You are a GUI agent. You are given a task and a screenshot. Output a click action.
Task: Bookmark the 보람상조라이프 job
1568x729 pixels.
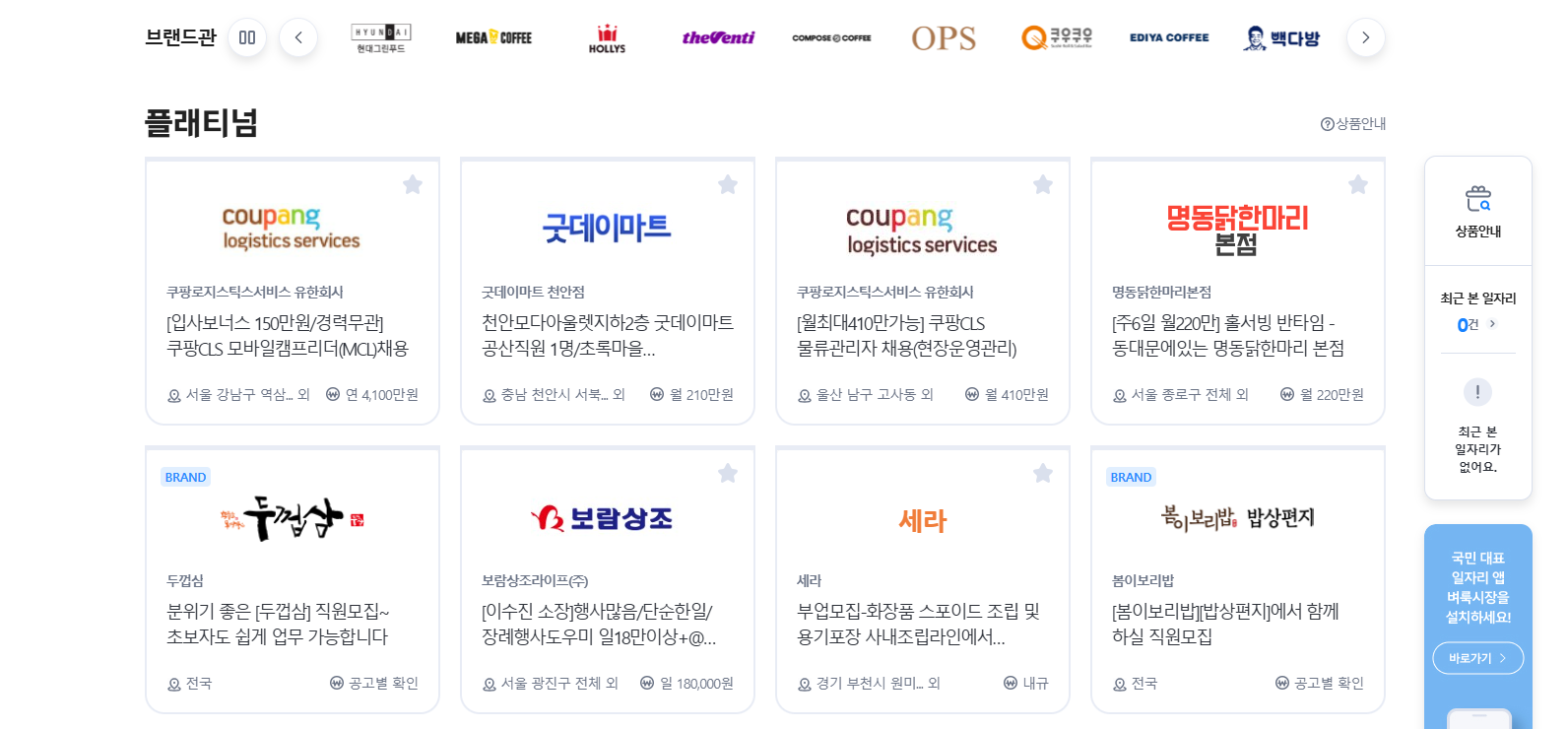(728, 473)
